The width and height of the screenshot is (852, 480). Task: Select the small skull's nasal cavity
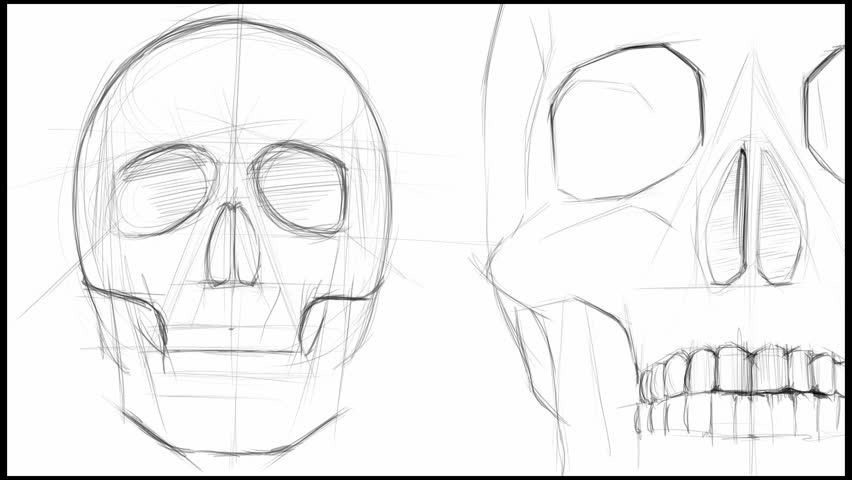coord(233,246)
